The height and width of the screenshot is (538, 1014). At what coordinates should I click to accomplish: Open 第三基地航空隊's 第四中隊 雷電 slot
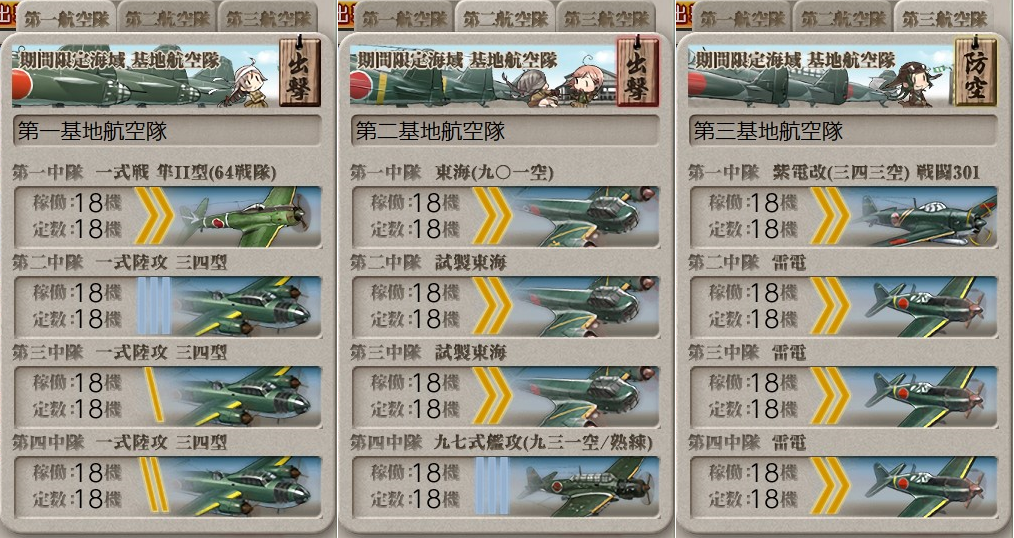(x=843, y=486)
